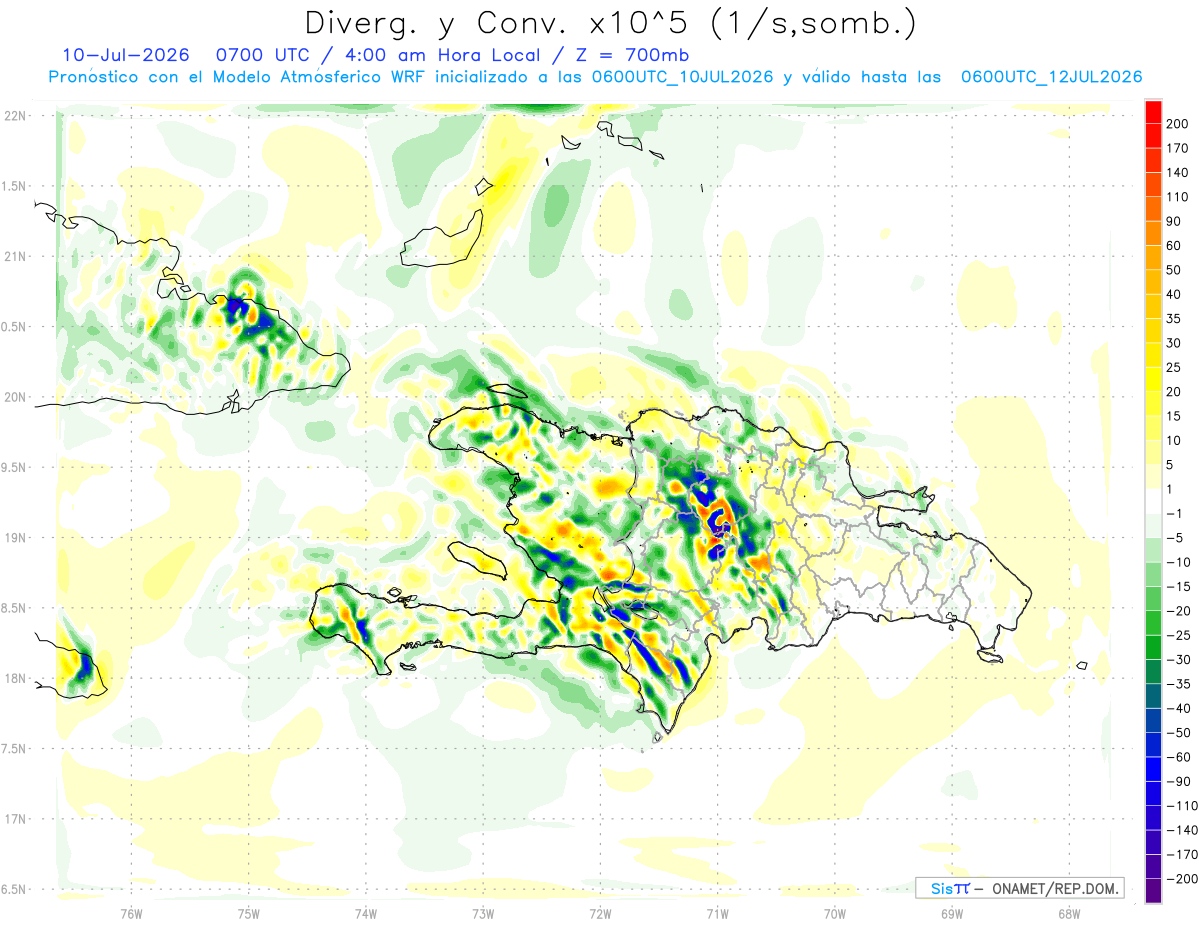Click the '-5' colorbar value
The width and height of the screenshot is (1200, 927).
1176,538
